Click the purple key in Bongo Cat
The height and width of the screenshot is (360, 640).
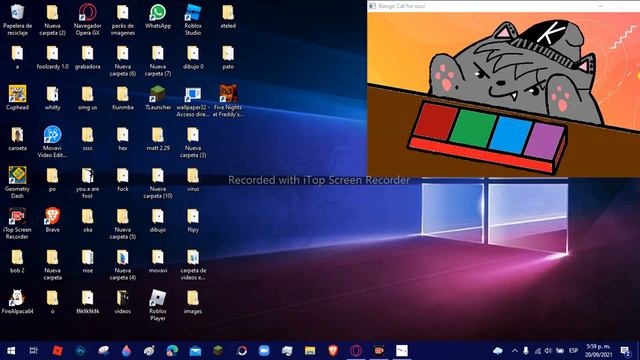[544, 141]
